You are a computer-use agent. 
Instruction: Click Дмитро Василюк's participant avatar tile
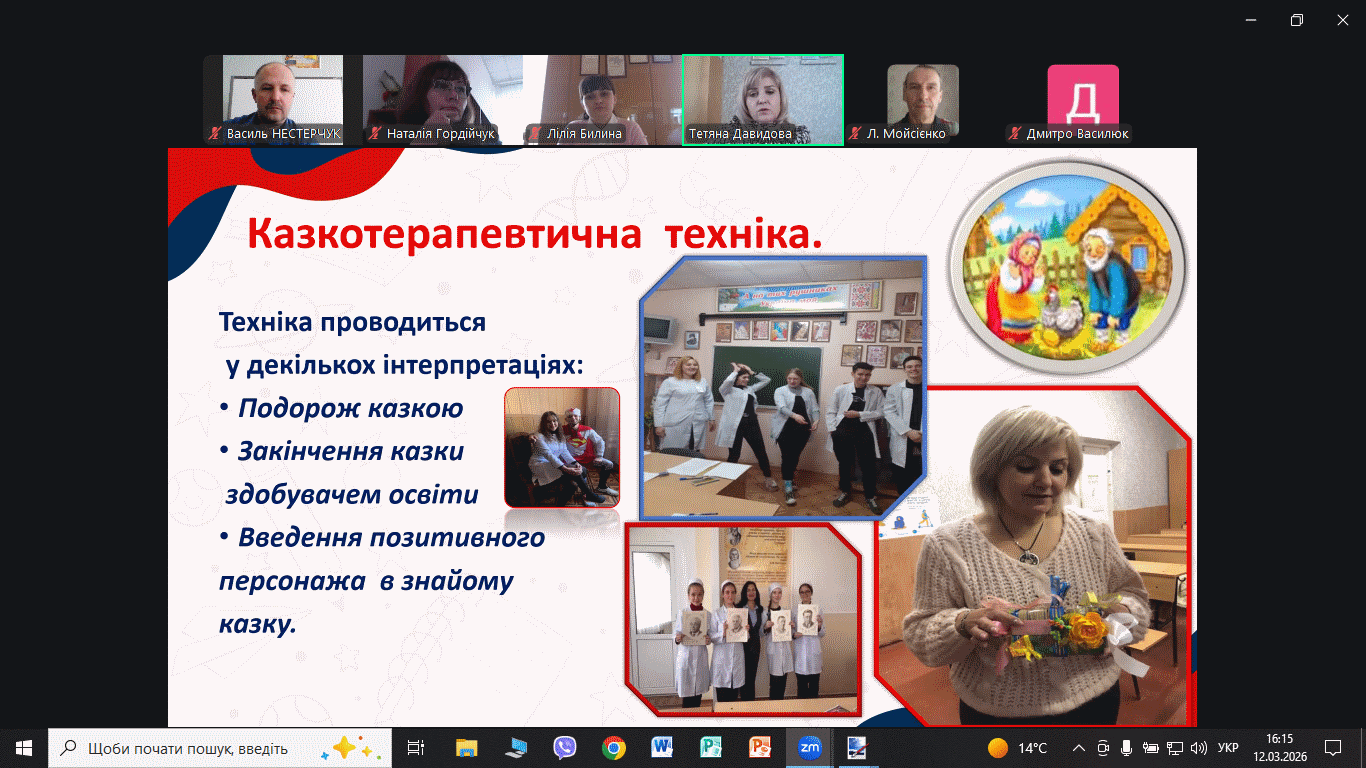point(1083,99)
